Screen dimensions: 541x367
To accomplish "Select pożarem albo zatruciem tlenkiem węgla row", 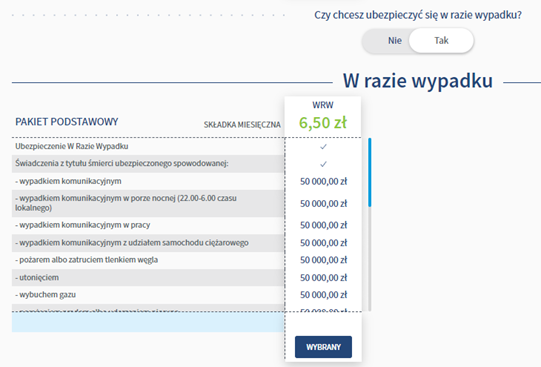I will [148, 260].
